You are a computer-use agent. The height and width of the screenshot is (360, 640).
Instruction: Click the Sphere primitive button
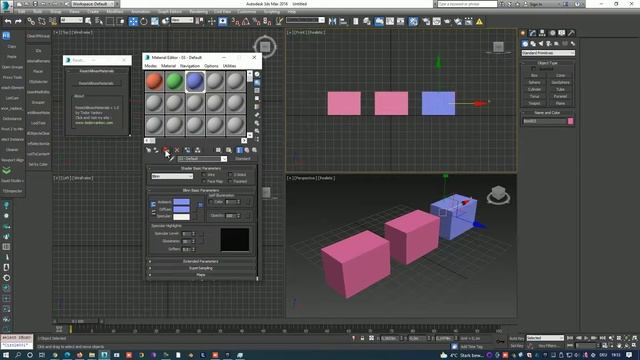click(x=534, y=82)
